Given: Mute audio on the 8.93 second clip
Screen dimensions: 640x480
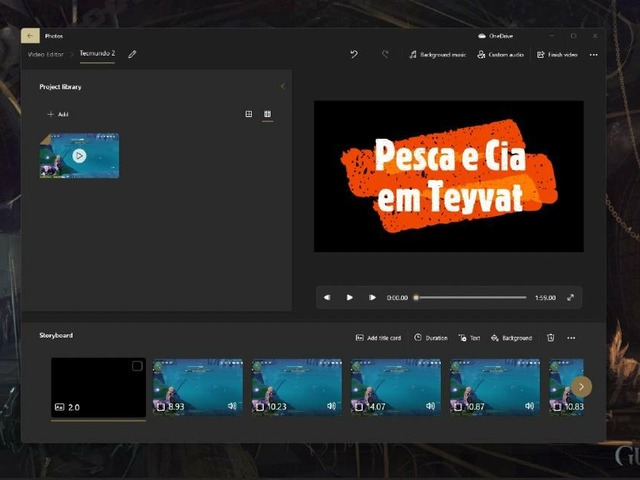Looking at the screenshot, I should point(232,406).
